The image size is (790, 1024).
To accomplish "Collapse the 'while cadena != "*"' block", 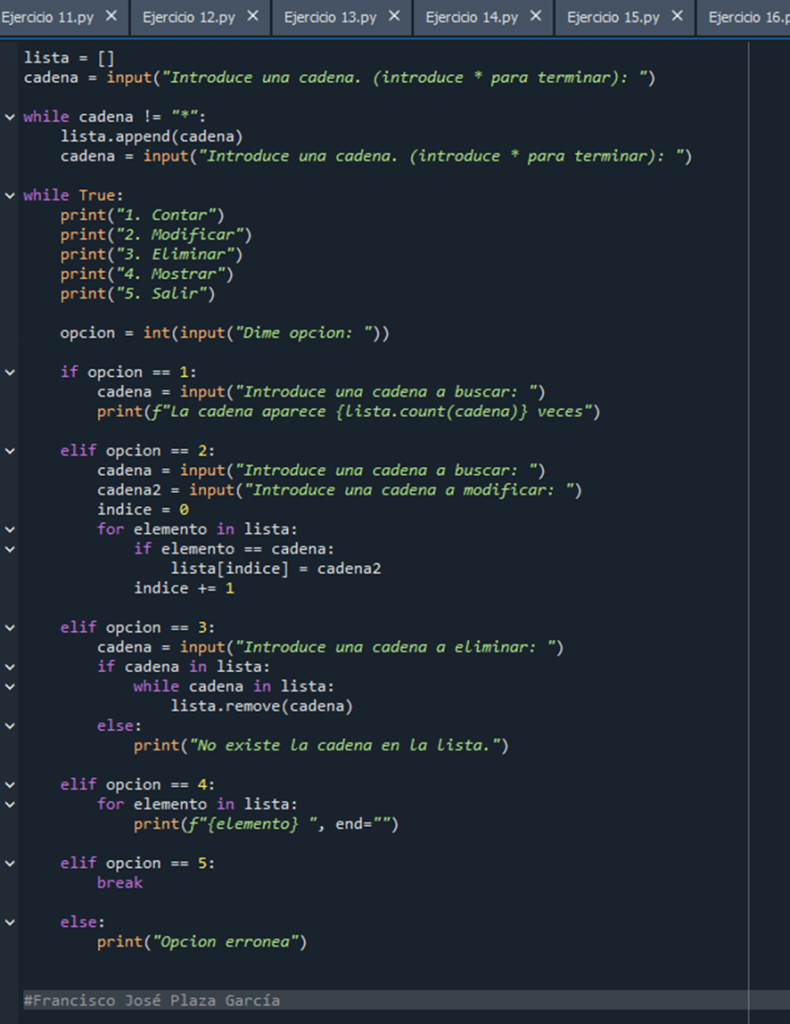I will click(x=10, y=117).
